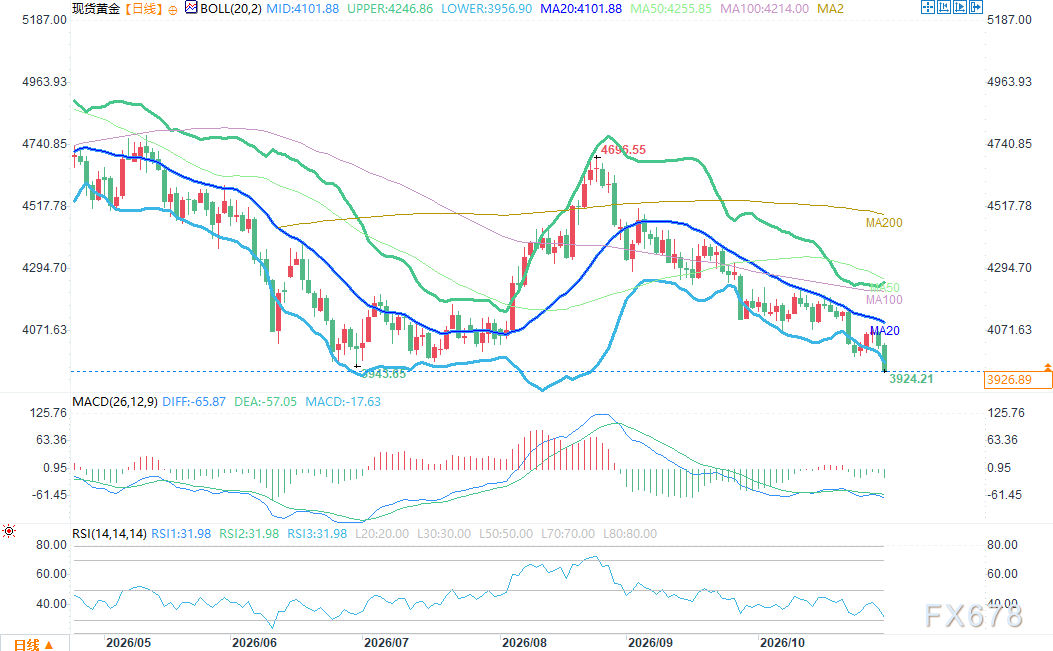The image size is (1053, 651).
Task: Click the UPPER:4246.86 value
Action: tap(390, 9)
